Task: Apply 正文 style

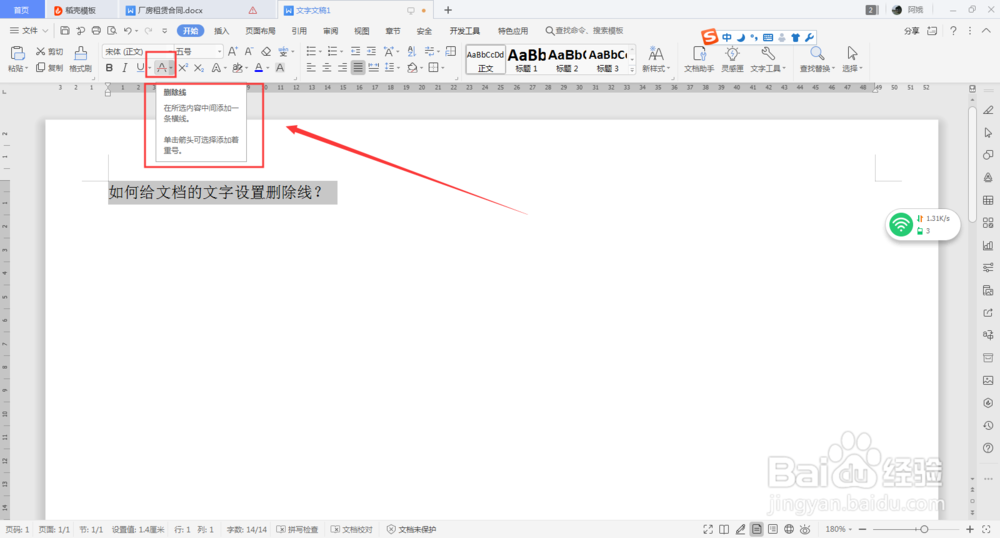Action: (x=485, y=59)
